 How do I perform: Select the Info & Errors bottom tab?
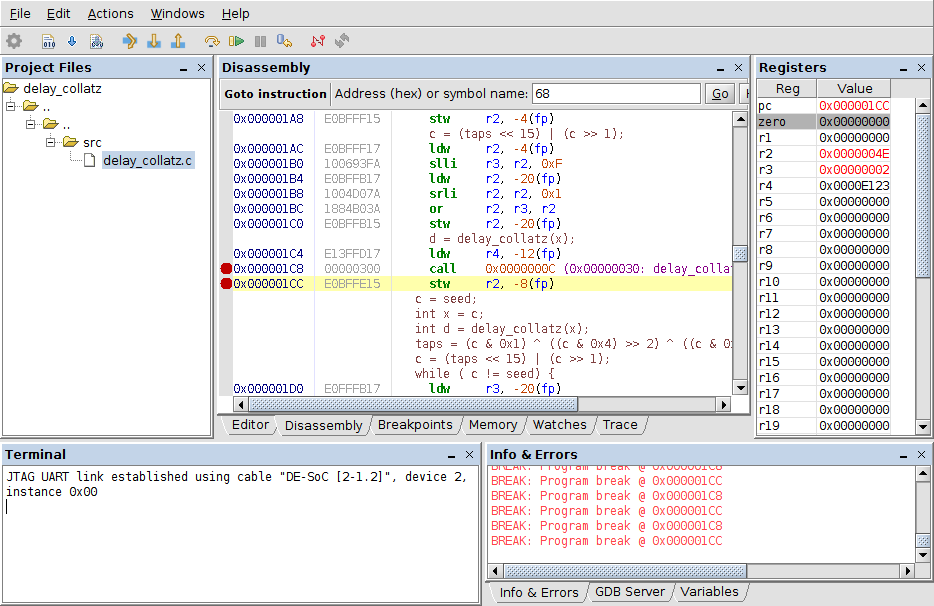(x=538, y=592)
